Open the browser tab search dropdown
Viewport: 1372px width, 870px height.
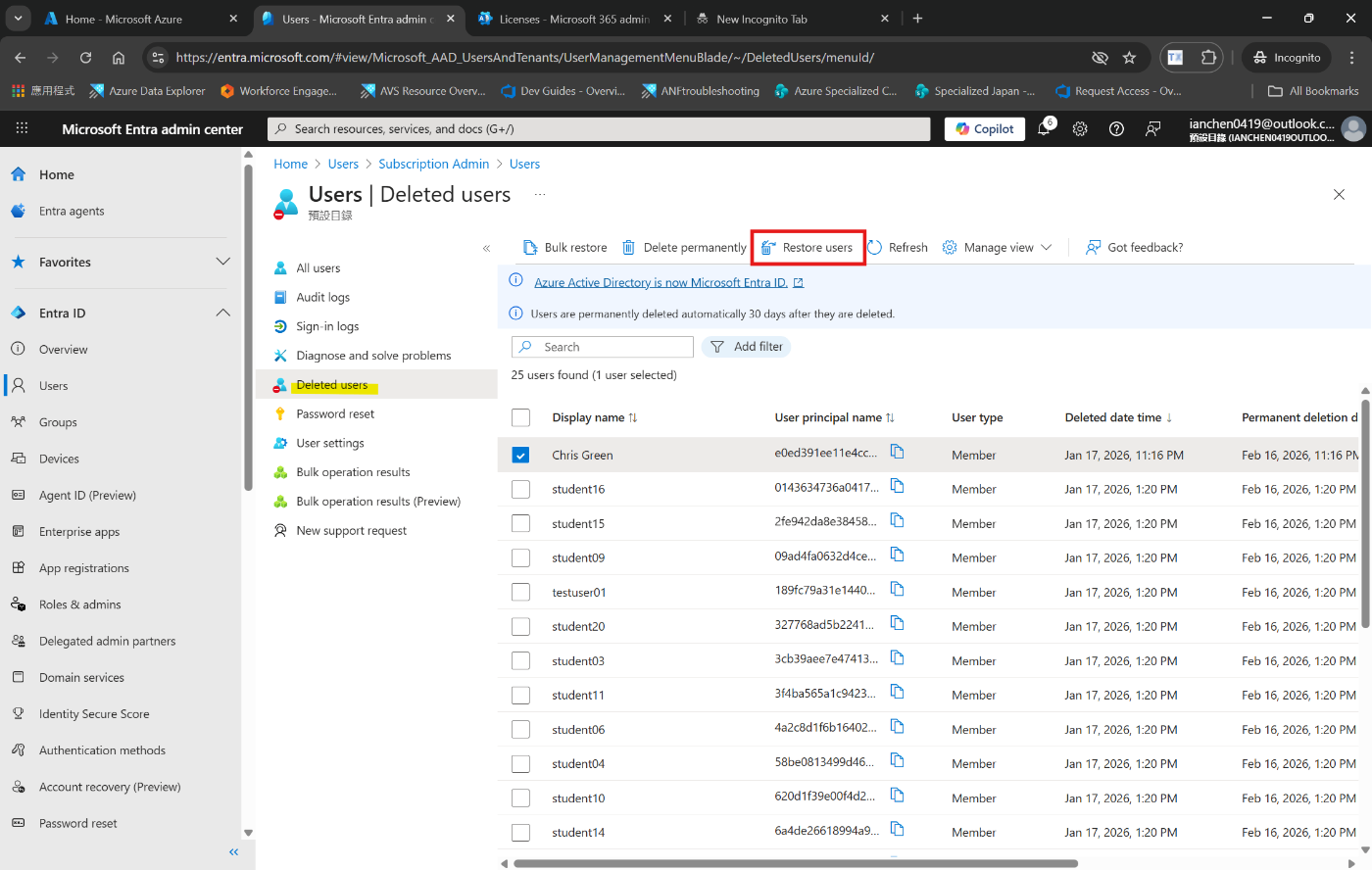pos(18,19)
